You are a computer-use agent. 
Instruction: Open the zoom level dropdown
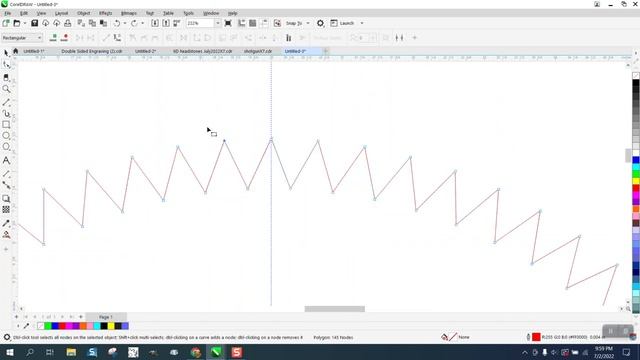point(217,23)
